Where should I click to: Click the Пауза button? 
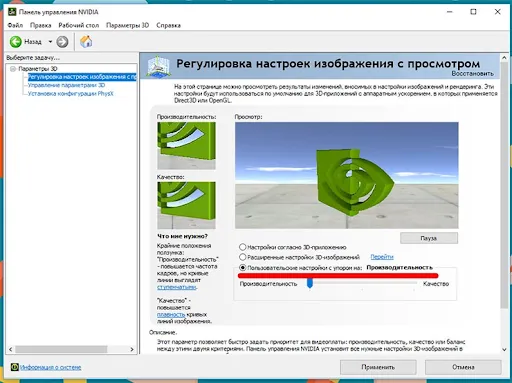click(x=429, y=238)
